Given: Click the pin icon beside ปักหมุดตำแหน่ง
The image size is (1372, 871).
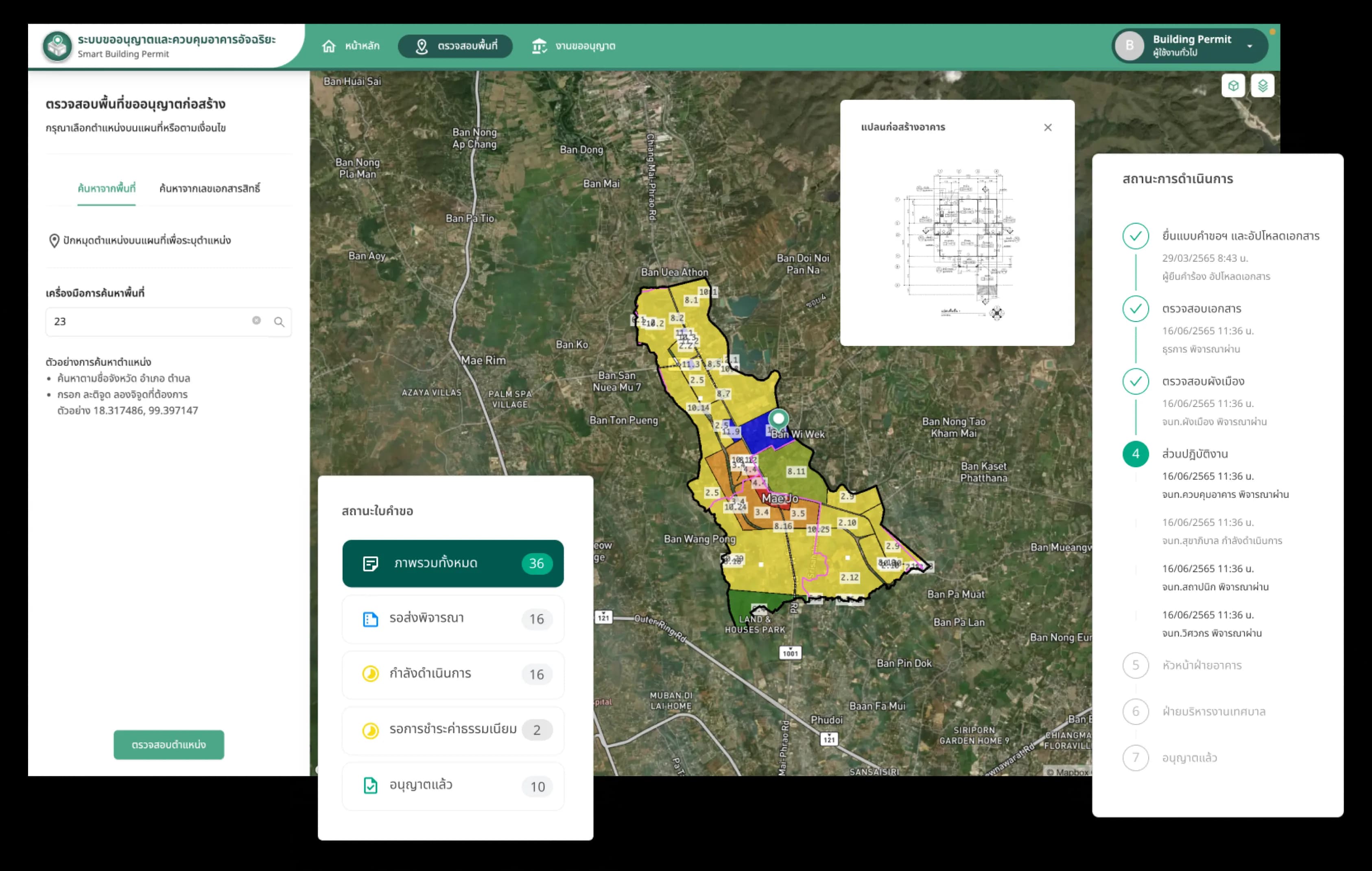Looking at the screenshot, I should 54,241.
